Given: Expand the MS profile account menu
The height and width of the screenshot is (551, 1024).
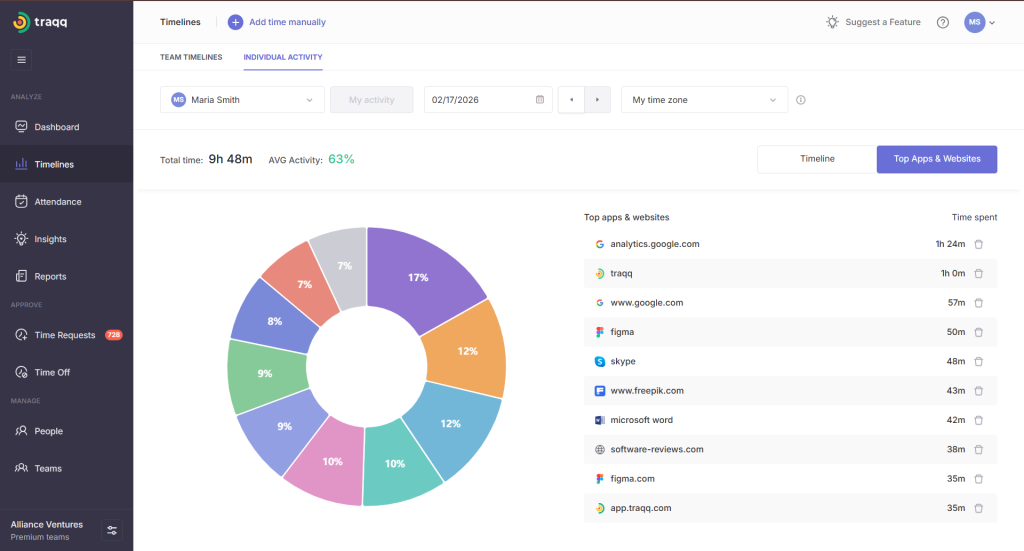Looking at the screenshot, I should (980, 22).
